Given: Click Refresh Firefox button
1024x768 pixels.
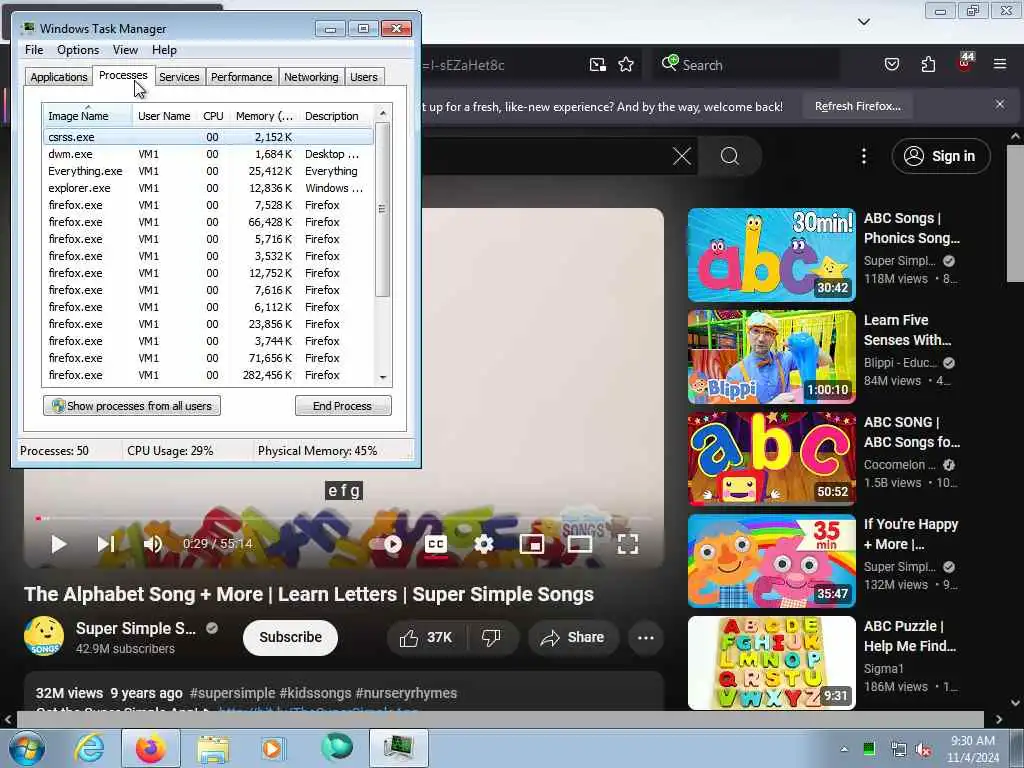Looking at the screenshot, I should (857, 106).
